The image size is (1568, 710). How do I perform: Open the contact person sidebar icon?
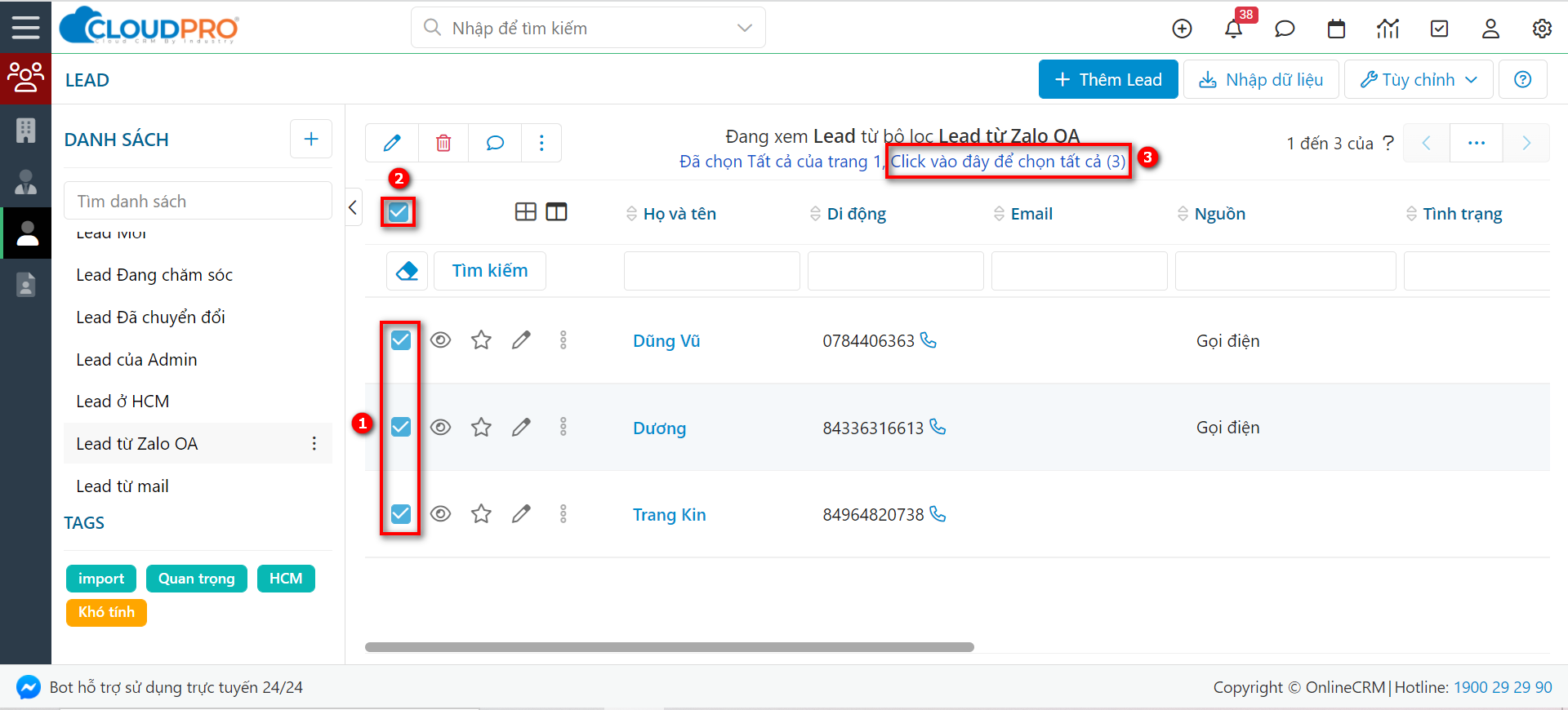[x=25, y=181]
